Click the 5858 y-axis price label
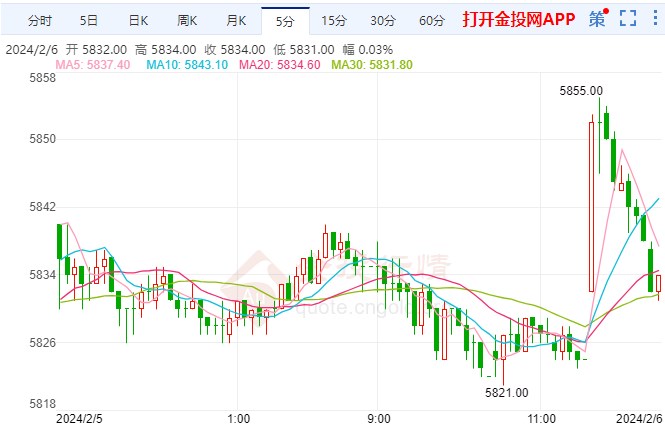This screenshot has height=424, width=665. [x=42, y=78]
